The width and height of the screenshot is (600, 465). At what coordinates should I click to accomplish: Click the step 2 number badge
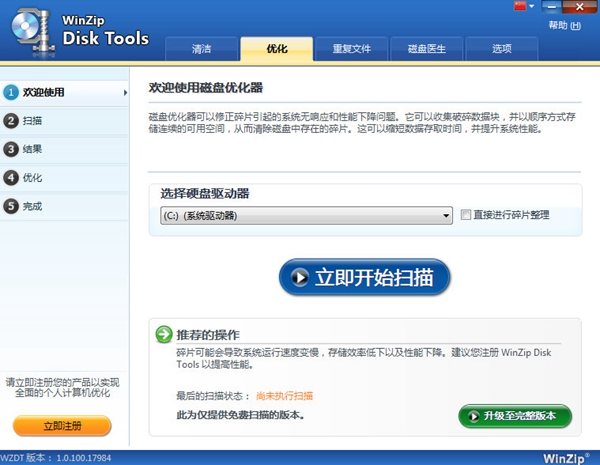coord(11,121)
